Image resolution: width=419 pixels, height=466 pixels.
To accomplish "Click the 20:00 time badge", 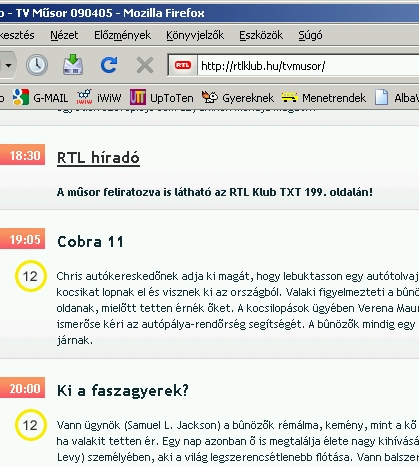I will pyautogui.click(x=22, y=388).
